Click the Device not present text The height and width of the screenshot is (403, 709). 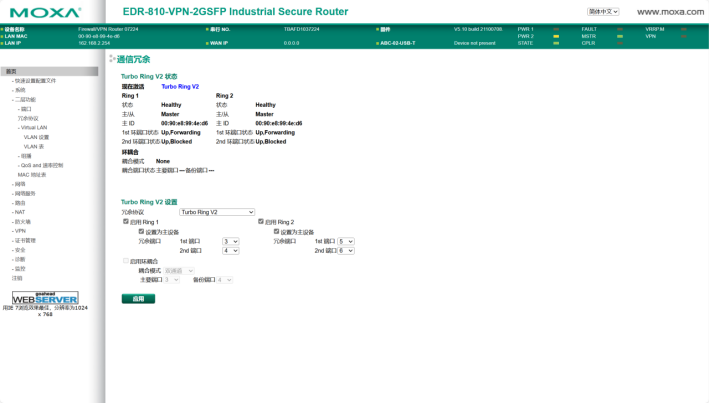pos(475,43)
